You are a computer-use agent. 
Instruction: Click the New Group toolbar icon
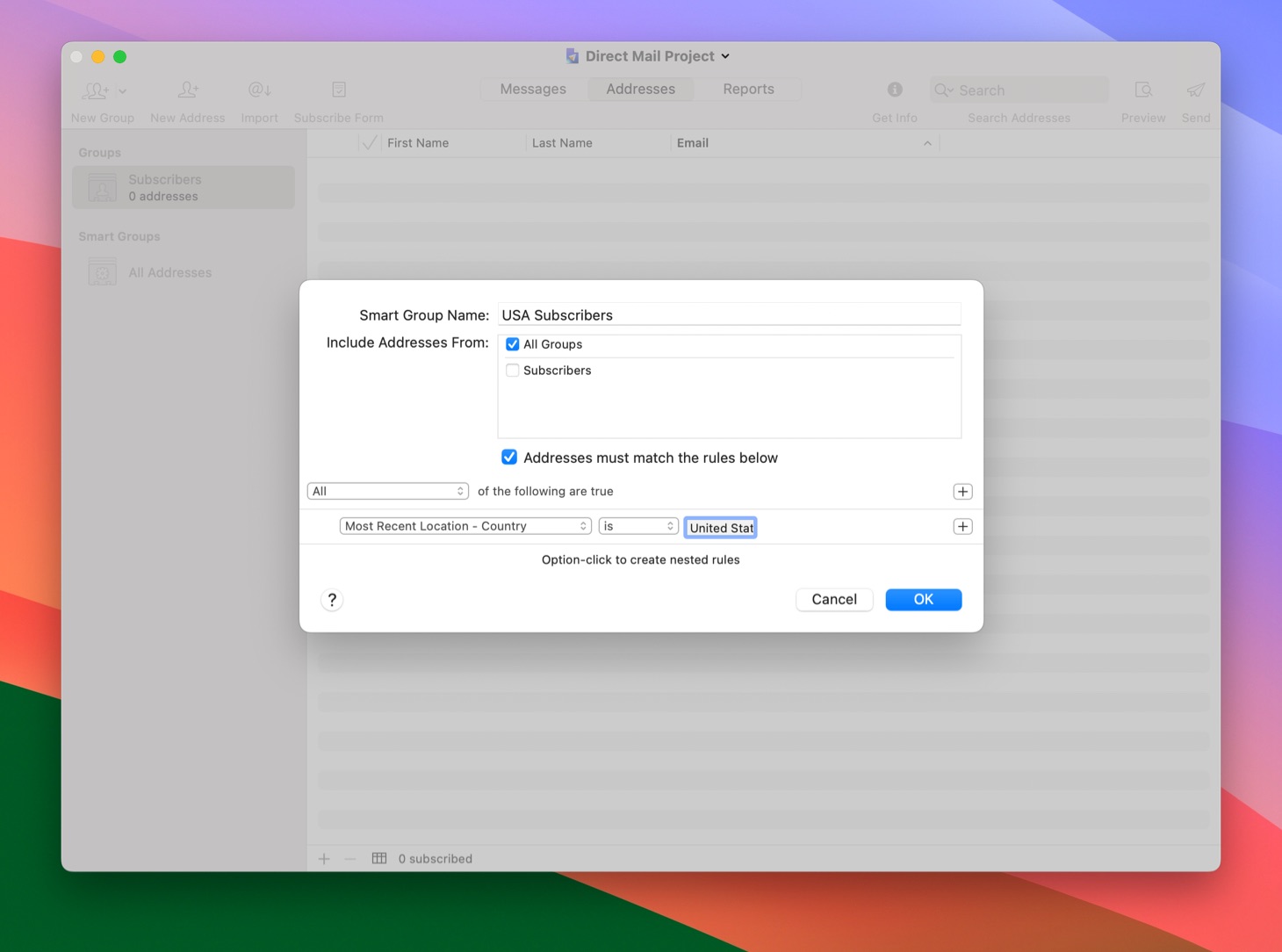[x=96, y=90]
